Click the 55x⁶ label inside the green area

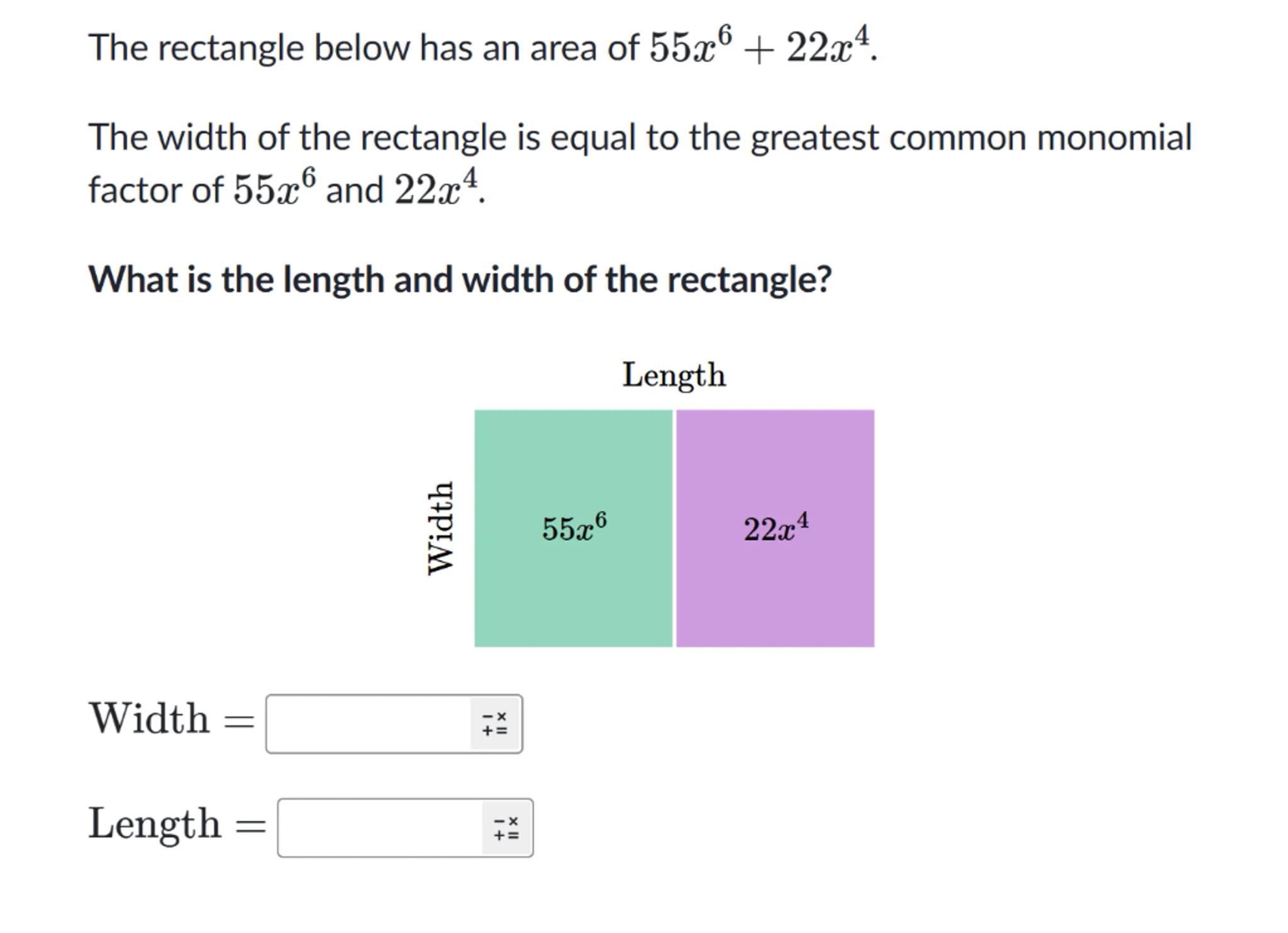coord(574,527)
